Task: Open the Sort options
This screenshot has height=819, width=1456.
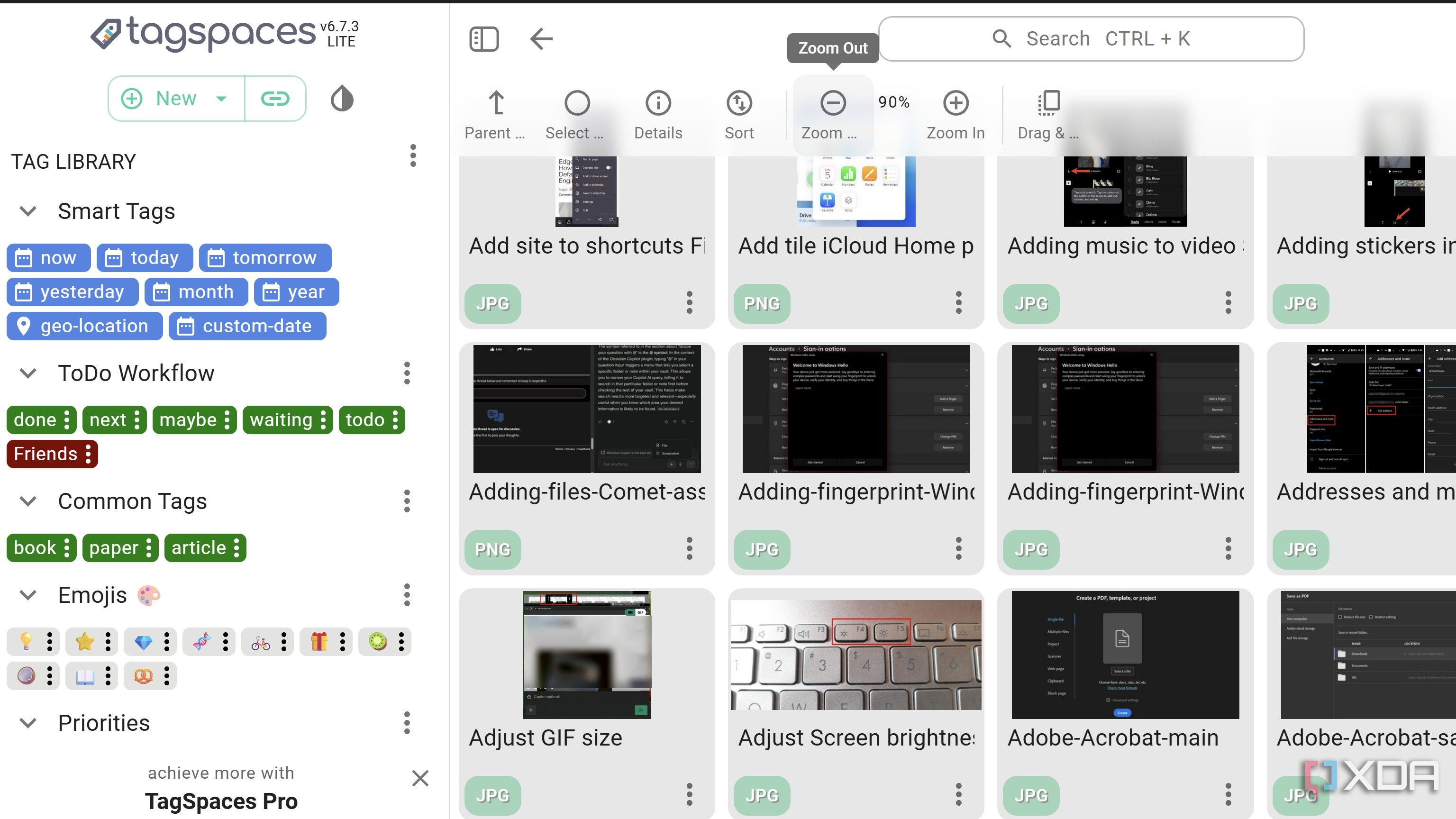Action: 739,115
